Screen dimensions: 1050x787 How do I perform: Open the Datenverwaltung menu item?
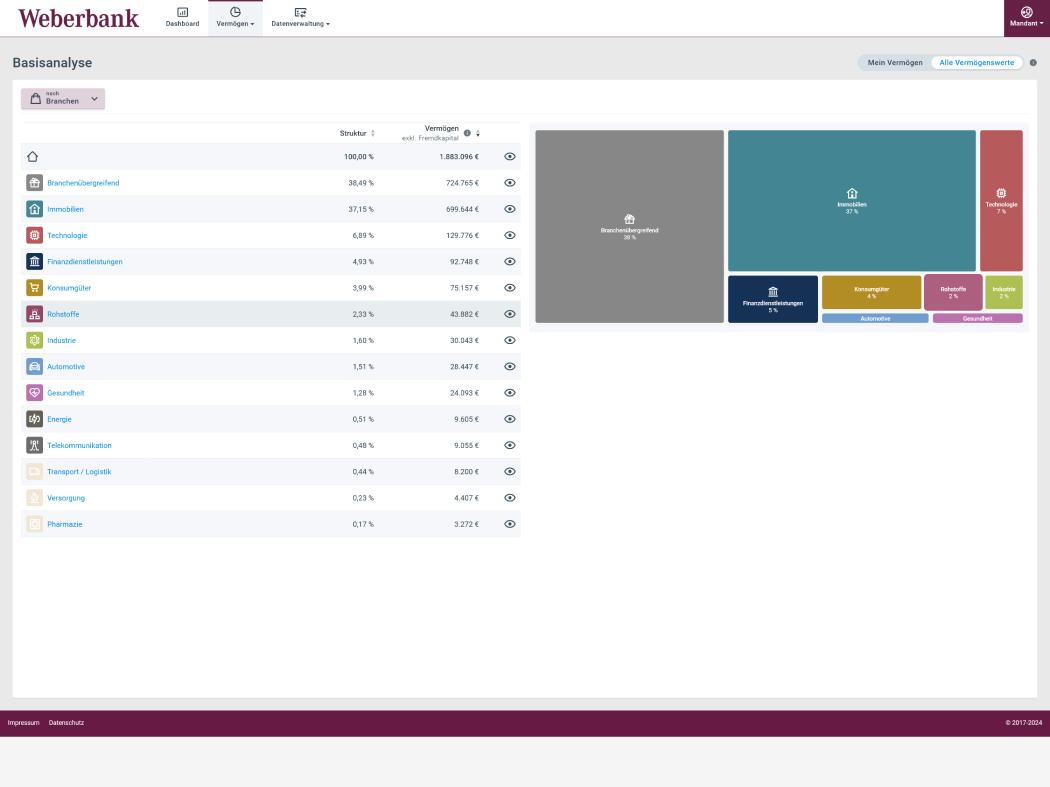pyautogui.click(x=299, y=18)
